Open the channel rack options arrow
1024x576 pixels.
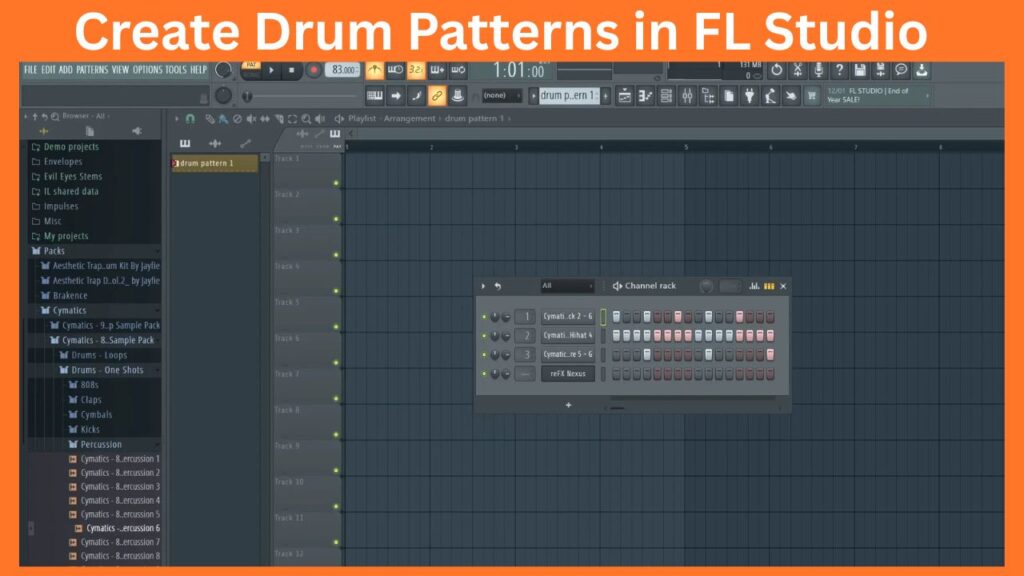coord(483,286)
